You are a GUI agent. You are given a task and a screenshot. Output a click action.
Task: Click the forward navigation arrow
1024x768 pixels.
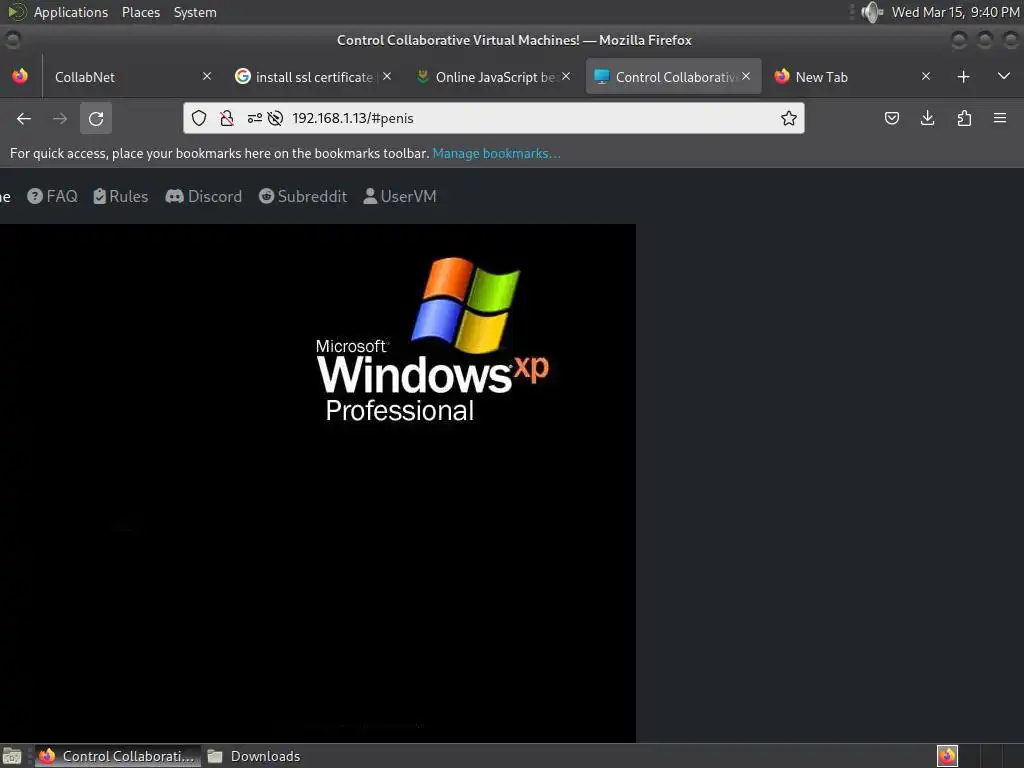point(60,118)
